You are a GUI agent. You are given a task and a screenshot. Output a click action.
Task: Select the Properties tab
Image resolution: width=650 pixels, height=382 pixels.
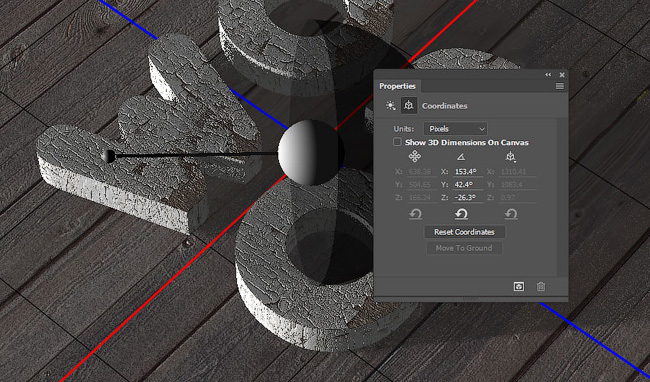coord(397,86)
